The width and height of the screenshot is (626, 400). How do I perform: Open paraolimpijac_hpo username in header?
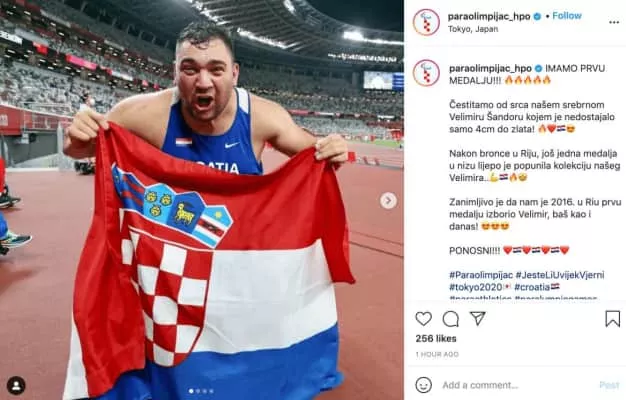coord(489,16)
